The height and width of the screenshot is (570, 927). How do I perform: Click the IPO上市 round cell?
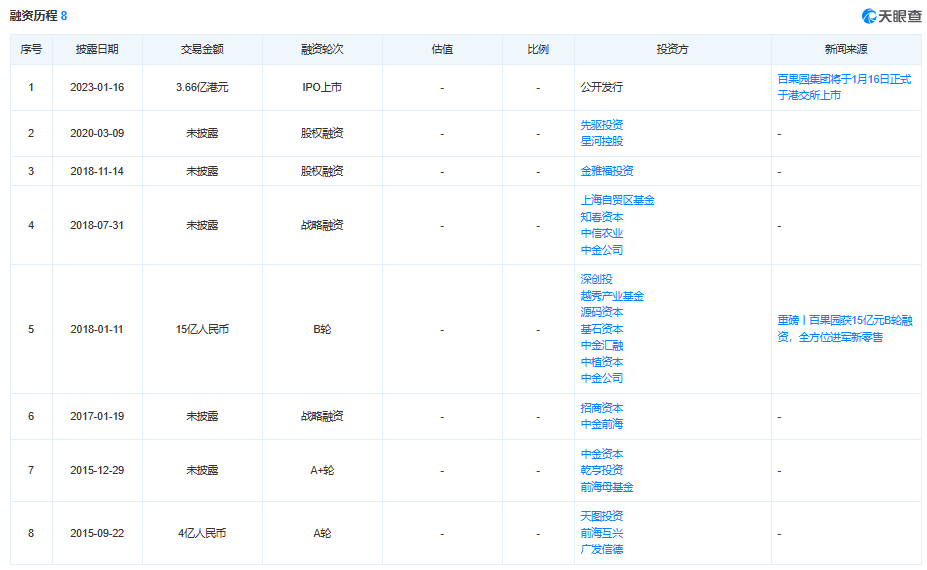(322, 87)
